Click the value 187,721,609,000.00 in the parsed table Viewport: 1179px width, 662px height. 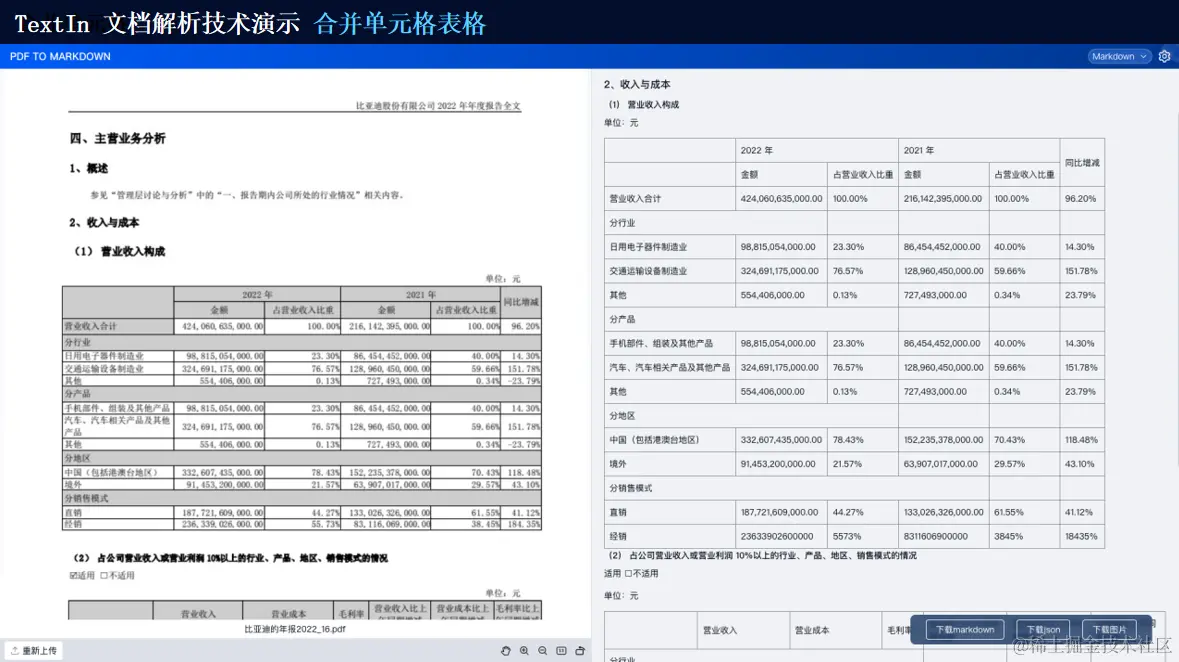780,512
